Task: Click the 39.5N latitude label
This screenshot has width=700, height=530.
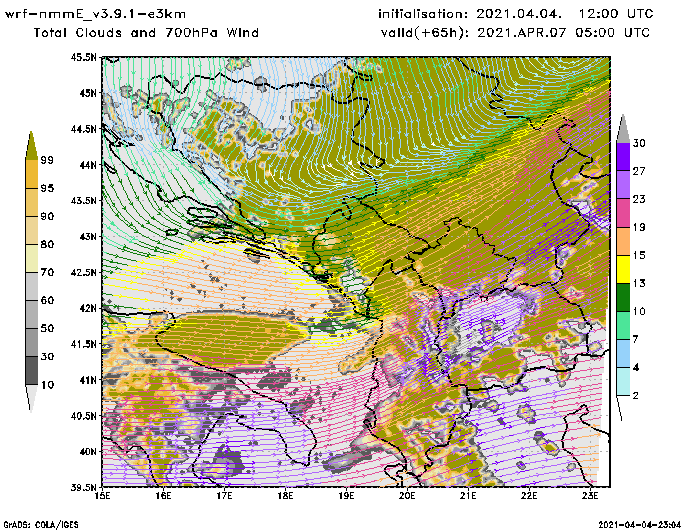Action: [83, 487]
